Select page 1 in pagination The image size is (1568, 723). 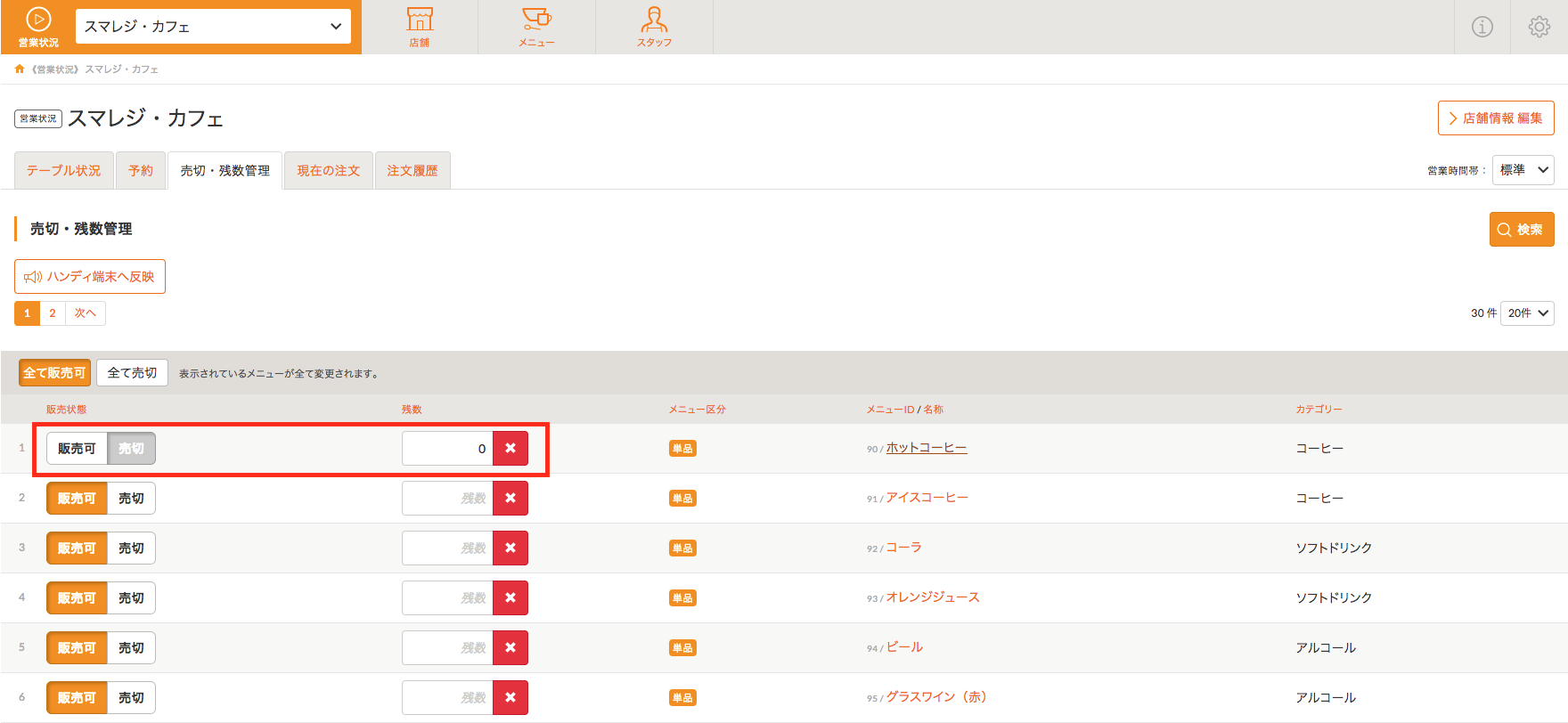(x=27, y=313)
